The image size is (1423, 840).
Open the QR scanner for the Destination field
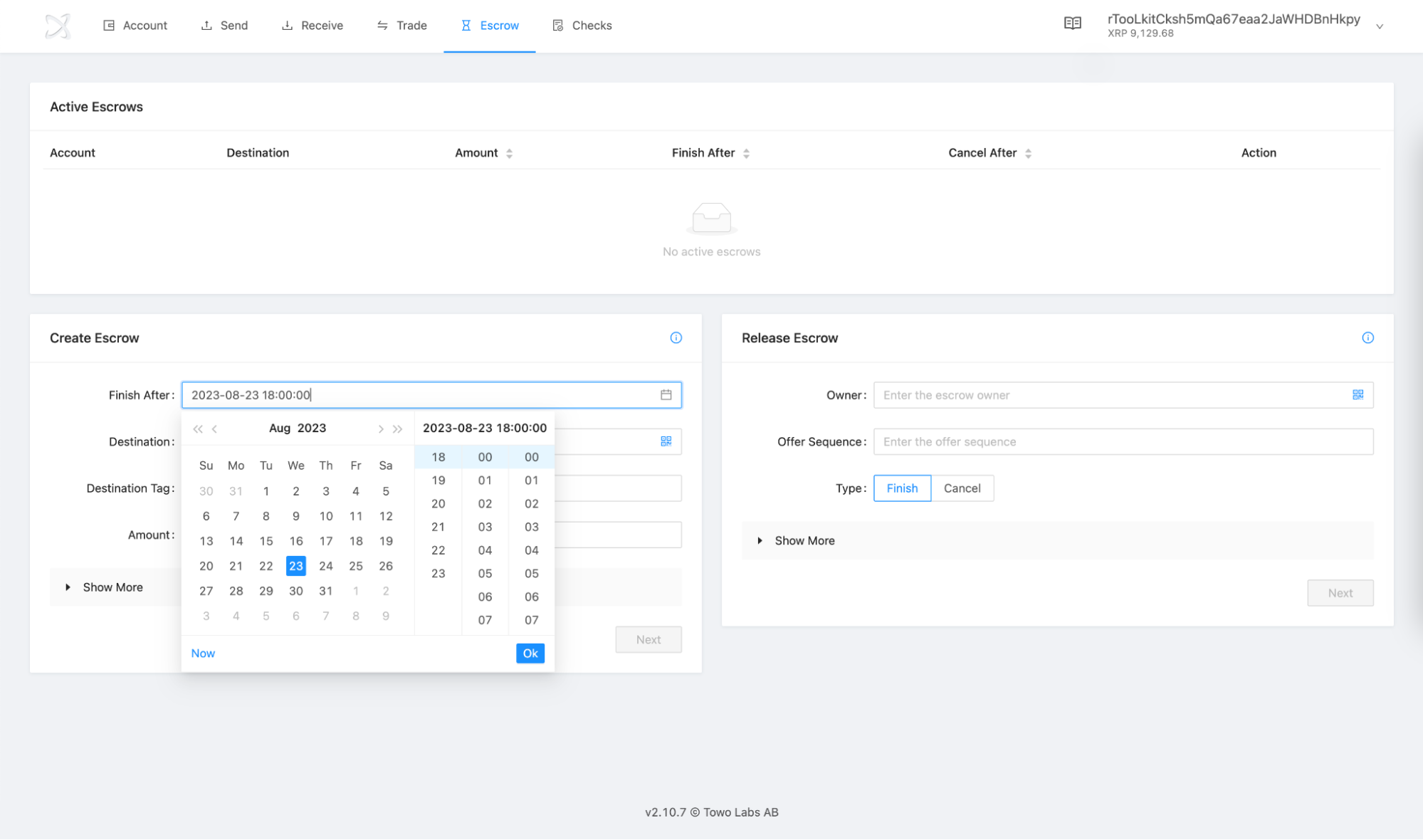click(x=666, y=441)
